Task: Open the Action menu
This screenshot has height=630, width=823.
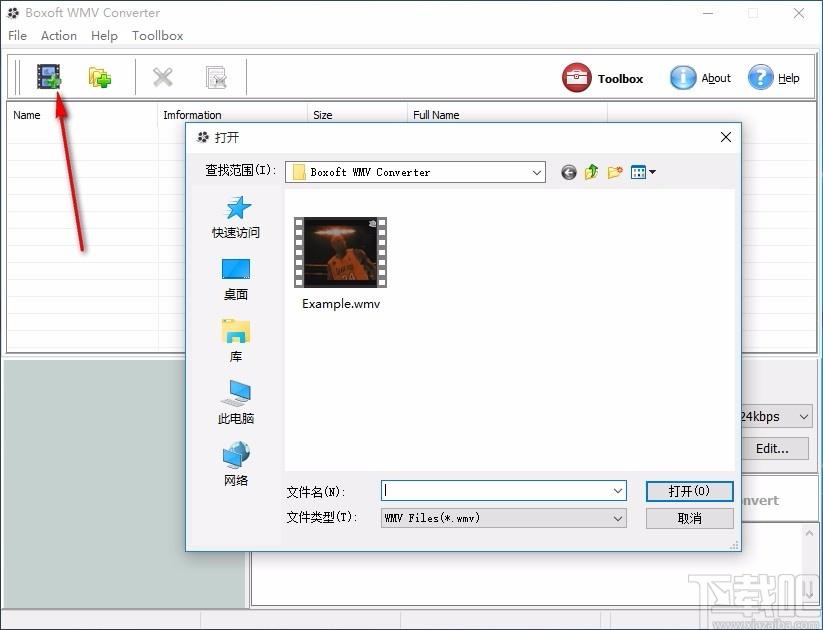Action: (x=59, y=36)
